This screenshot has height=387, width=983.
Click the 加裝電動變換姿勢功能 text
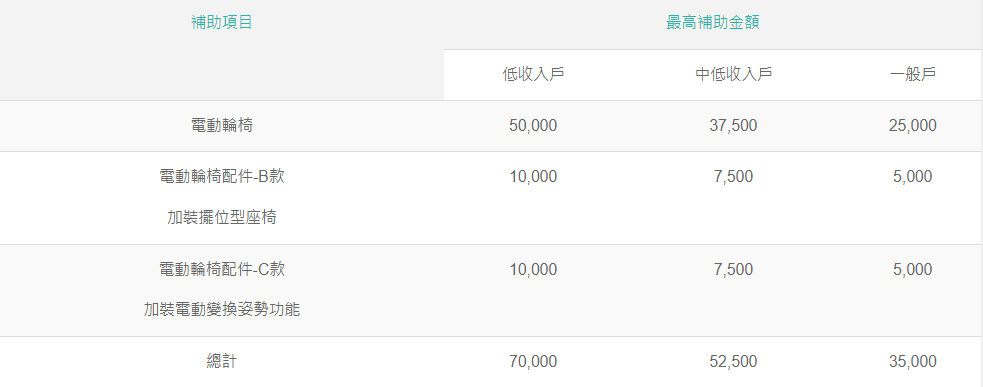[x=222, y=310]
